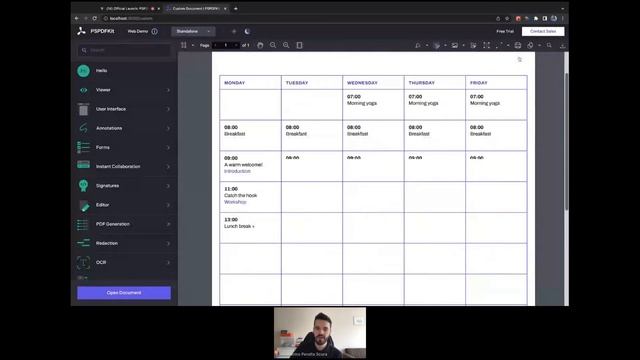Expand the Editor chevron
This screenshot has height=360, width=640.
pos(168,205)
